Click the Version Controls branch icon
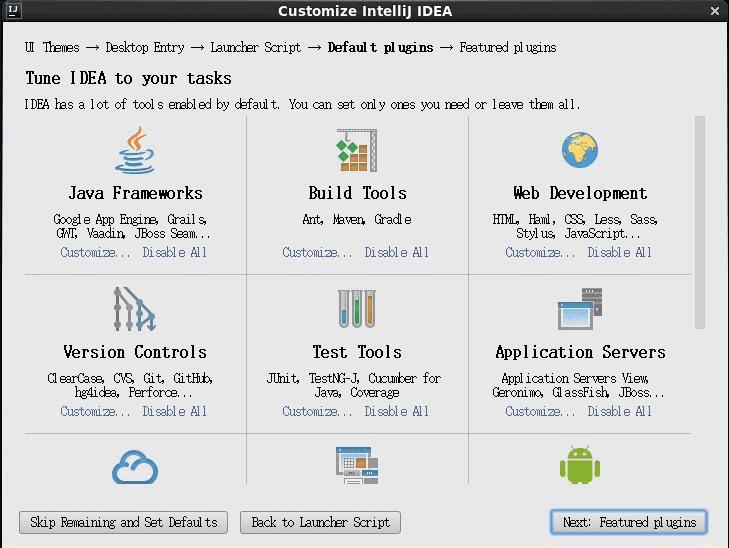This screenshot has height=548, width=729. (x=135, y=310)
